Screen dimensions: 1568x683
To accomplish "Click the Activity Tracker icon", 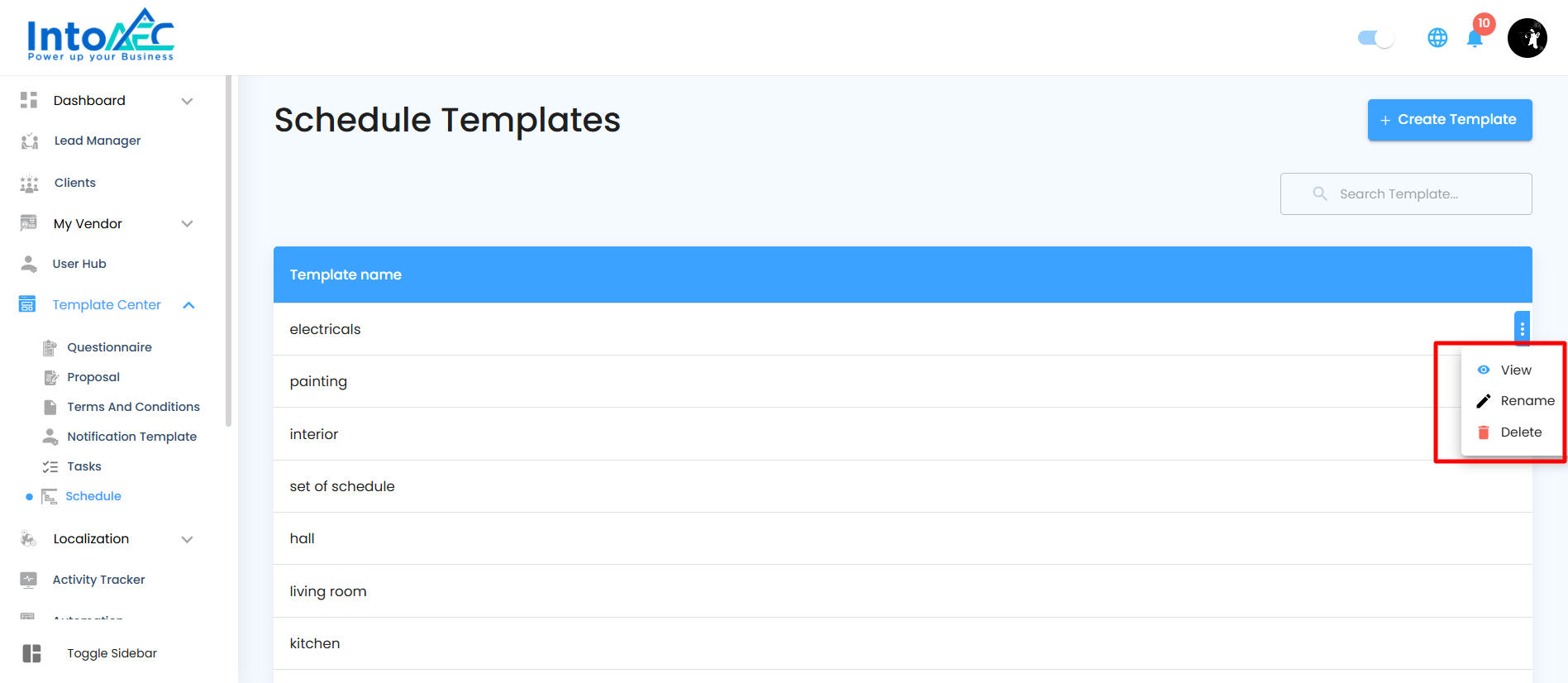I will [x=29, y=580].
